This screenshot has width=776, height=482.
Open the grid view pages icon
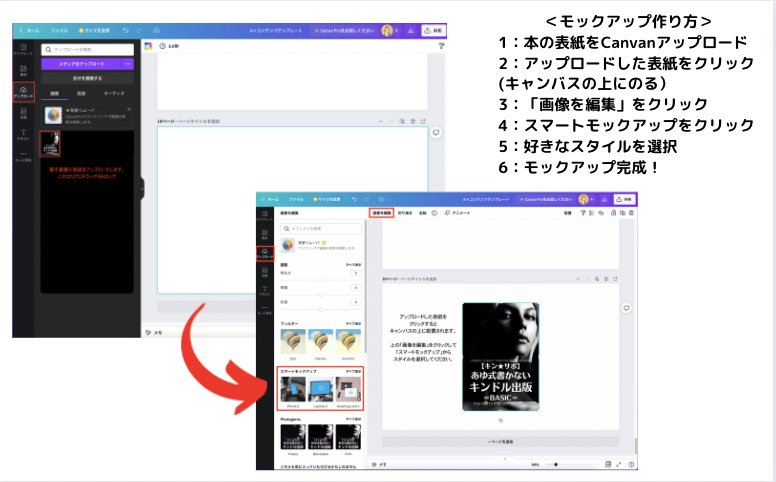[x=608, y=464]
